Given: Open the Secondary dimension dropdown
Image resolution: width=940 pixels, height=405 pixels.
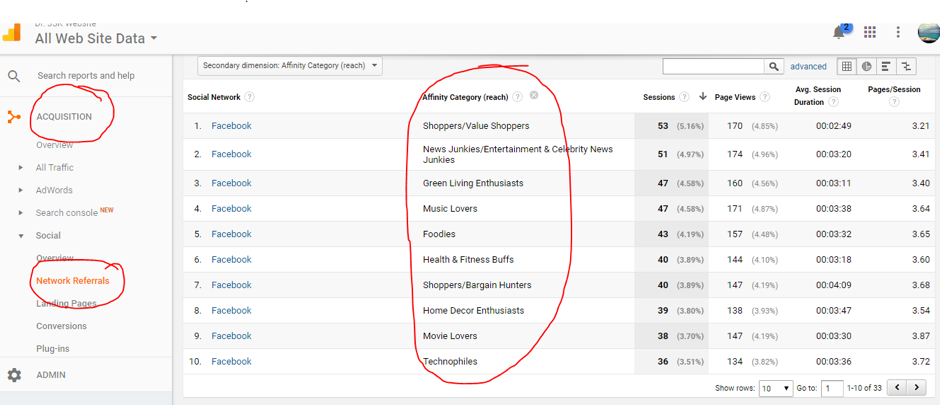Looking at the screenshot, I should pyautogui.click(x=290, y=66).
